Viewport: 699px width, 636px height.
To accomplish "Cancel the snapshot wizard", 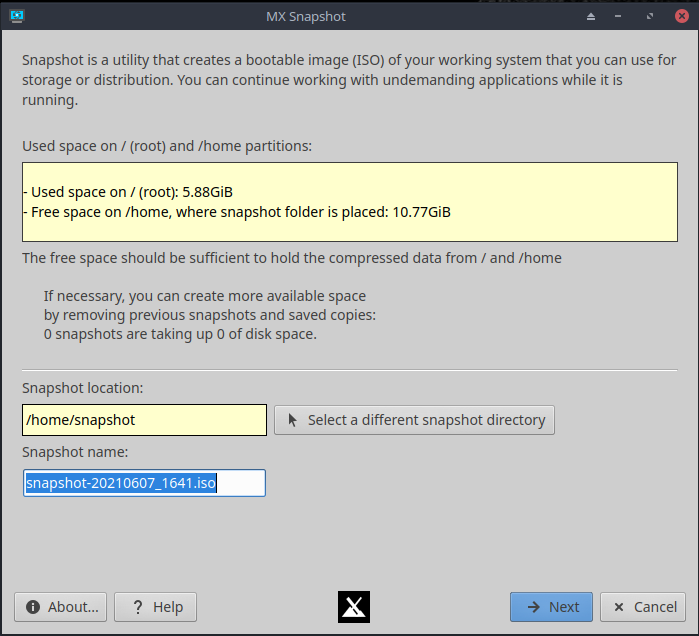I will click(x=643, y=607).
